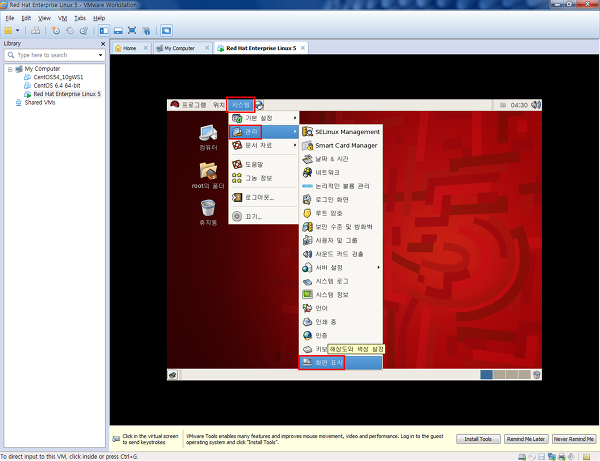The height and width of the screenshot is (461, 600).
Task: Revert to snapshot toolbar icon
Action: tap(70, 30)
